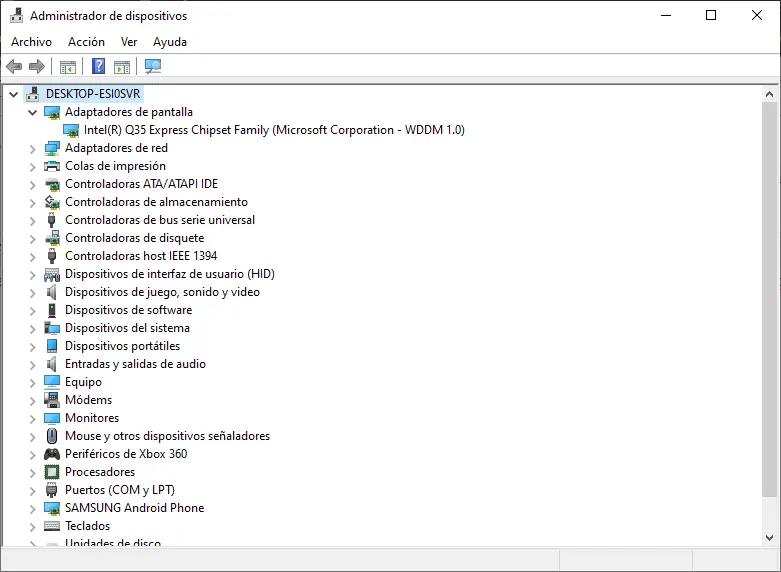Expand the Controladoras de bus serie universal
This screenshot has width=781, height=572.
click(x=32, y=220)
